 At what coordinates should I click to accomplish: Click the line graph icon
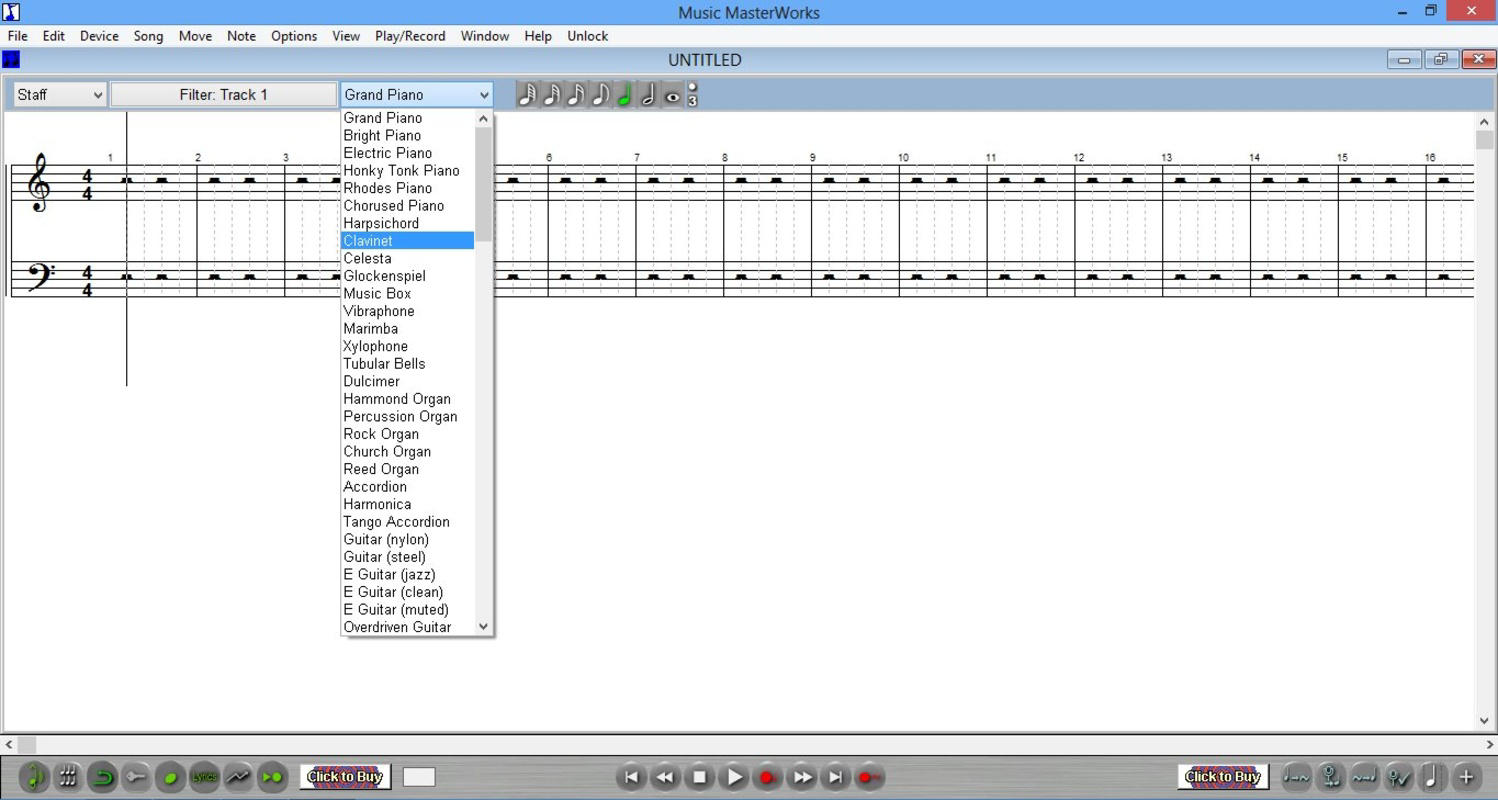pos(238,777)
